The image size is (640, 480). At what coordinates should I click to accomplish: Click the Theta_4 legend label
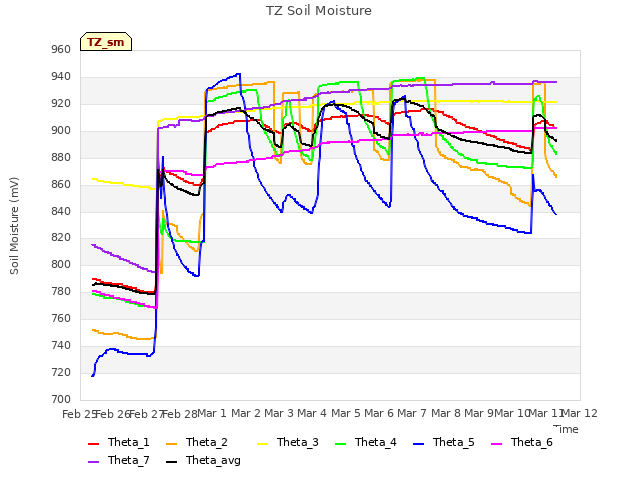tap(376, 442)
